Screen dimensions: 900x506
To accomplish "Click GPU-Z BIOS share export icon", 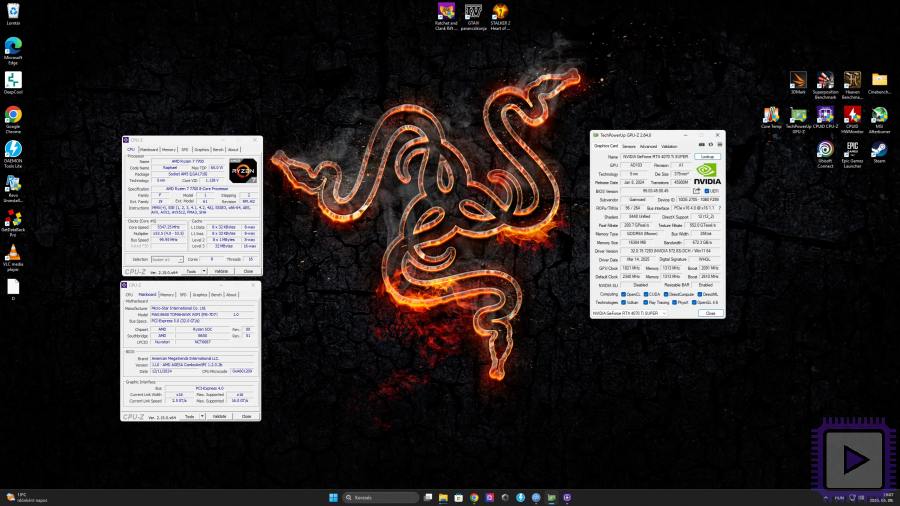I will [x=696, y=190].
